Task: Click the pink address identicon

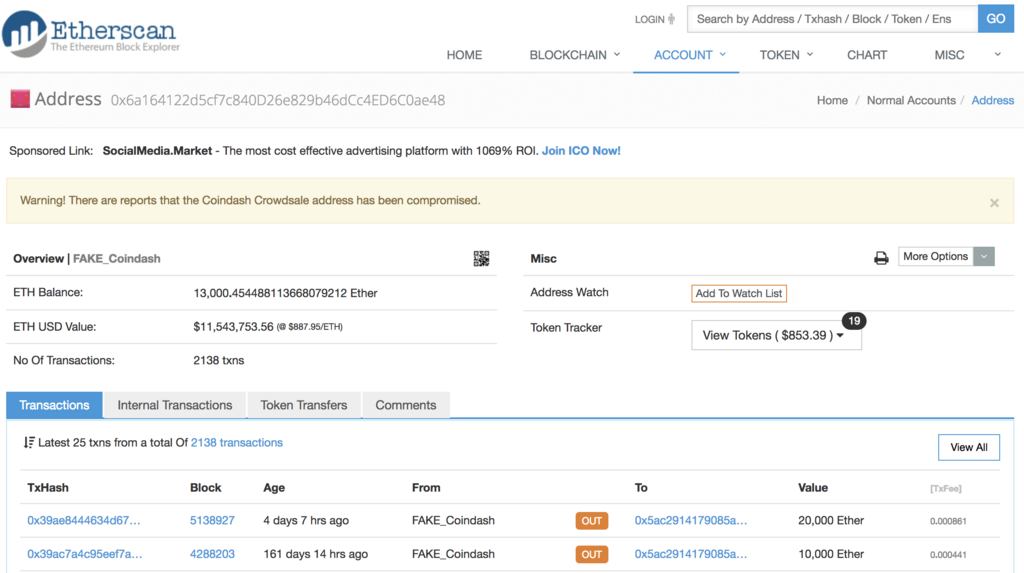Action: 20,99
